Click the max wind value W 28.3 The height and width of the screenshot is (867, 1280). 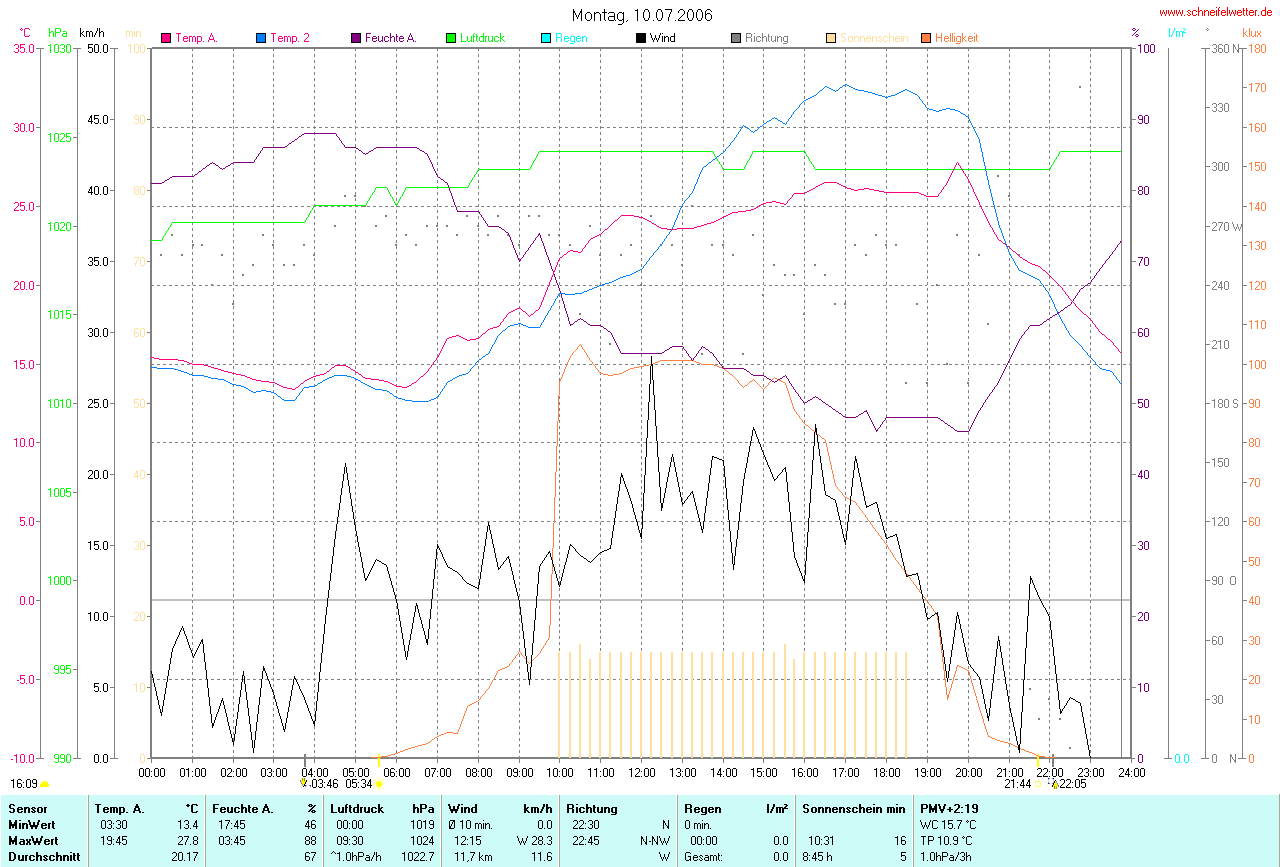pos(533,841)
